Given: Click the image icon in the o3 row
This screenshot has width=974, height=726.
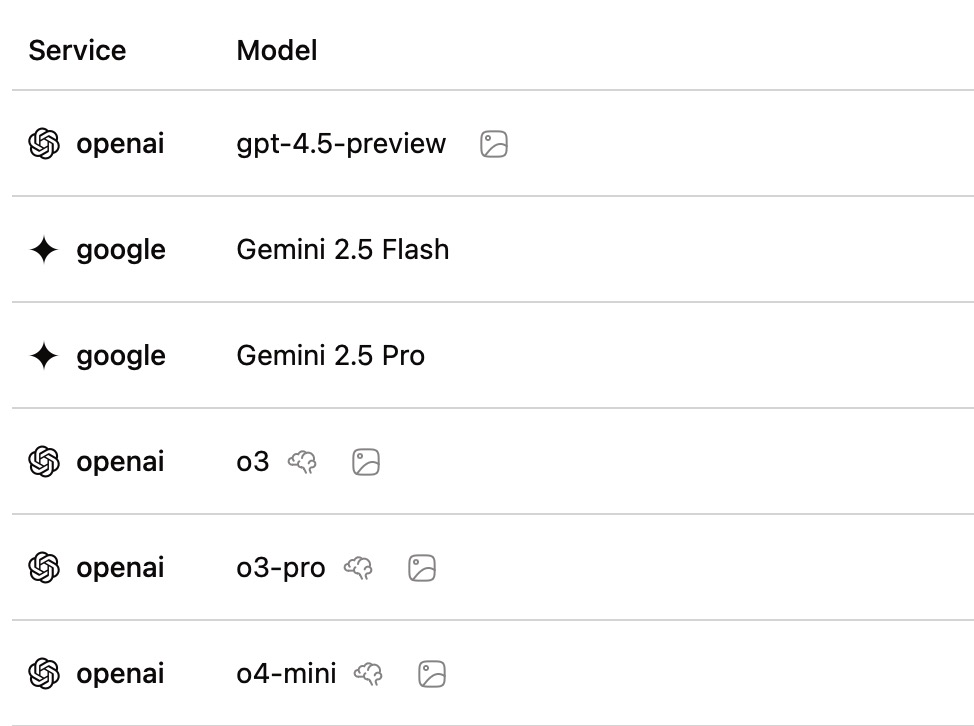Looking at the screenshot, I should pyautogui.click(x=366, y=462).
